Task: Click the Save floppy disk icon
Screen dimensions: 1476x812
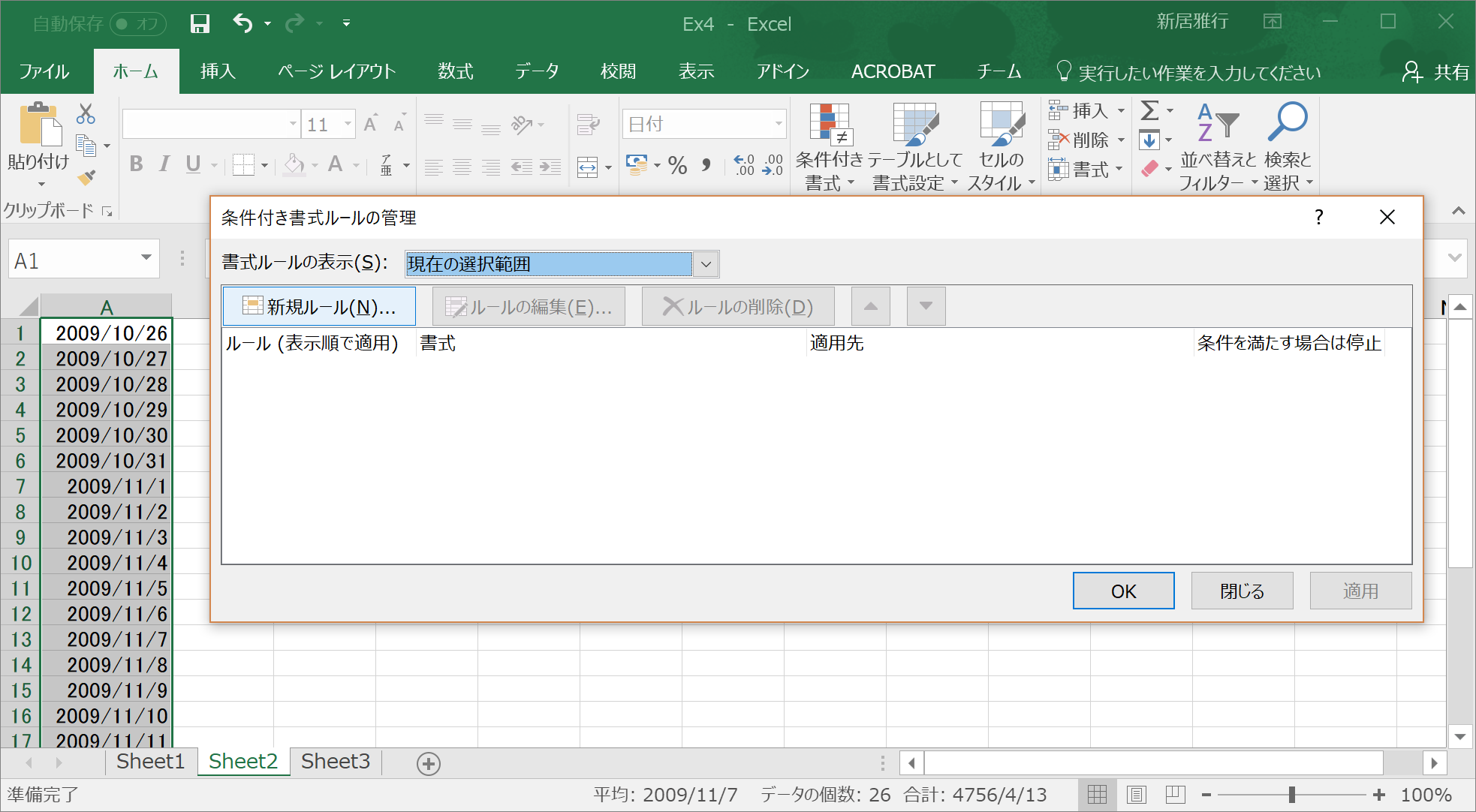Action: tap(200, 24)
